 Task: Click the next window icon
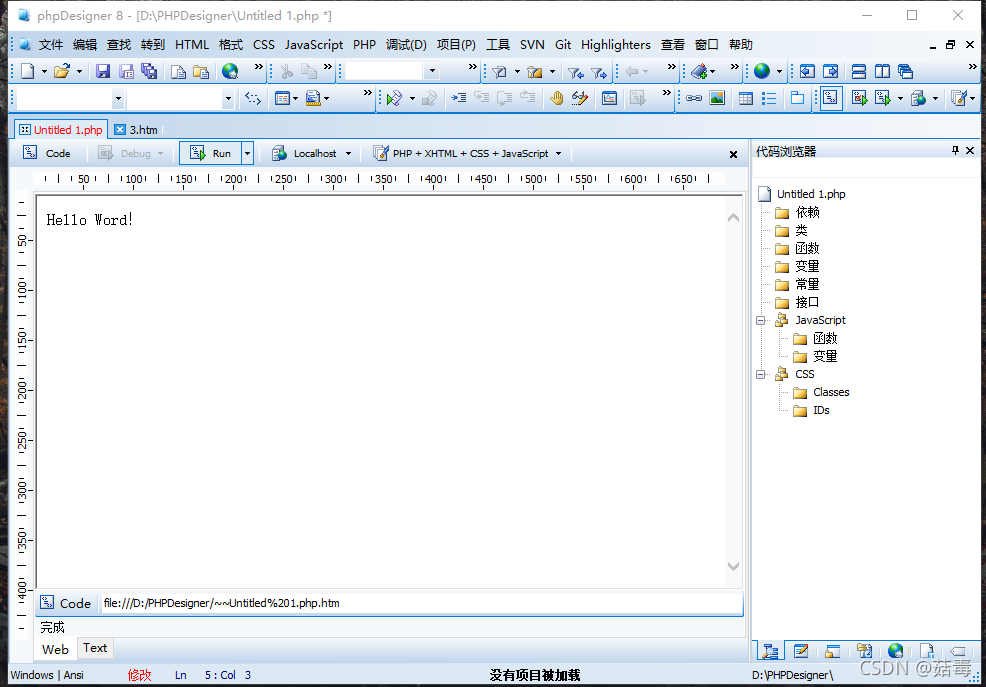click(831, 71)
